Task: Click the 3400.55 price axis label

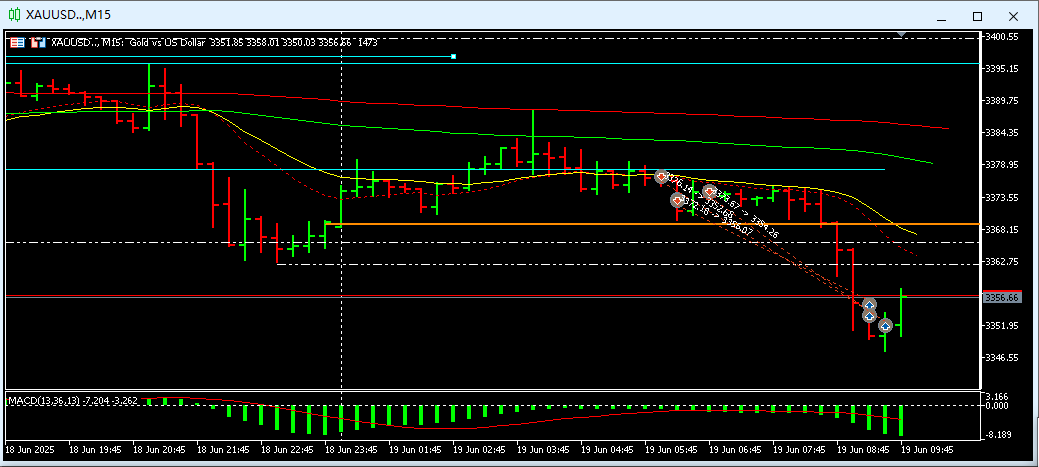Action: (x=1002, y=37)
